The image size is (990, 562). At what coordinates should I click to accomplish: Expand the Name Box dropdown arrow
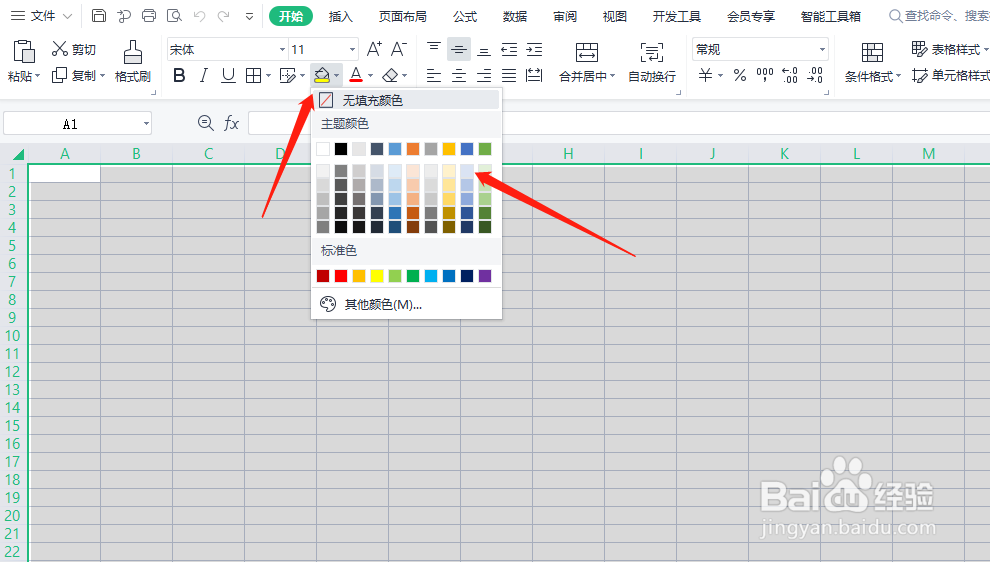click(x=146, y=124)
